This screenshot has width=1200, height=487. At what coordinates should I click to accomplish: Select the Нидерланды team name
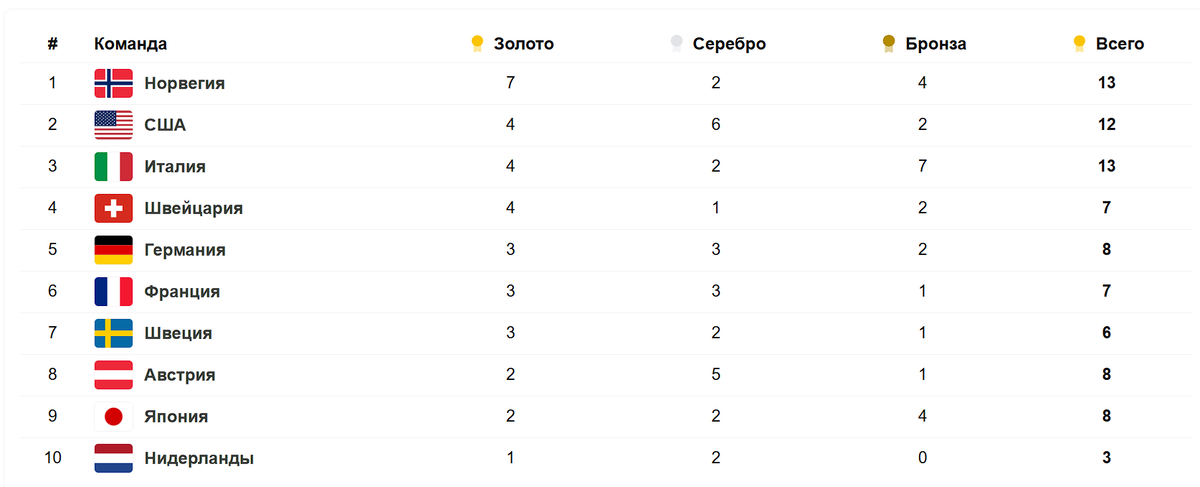coord(199,459)
